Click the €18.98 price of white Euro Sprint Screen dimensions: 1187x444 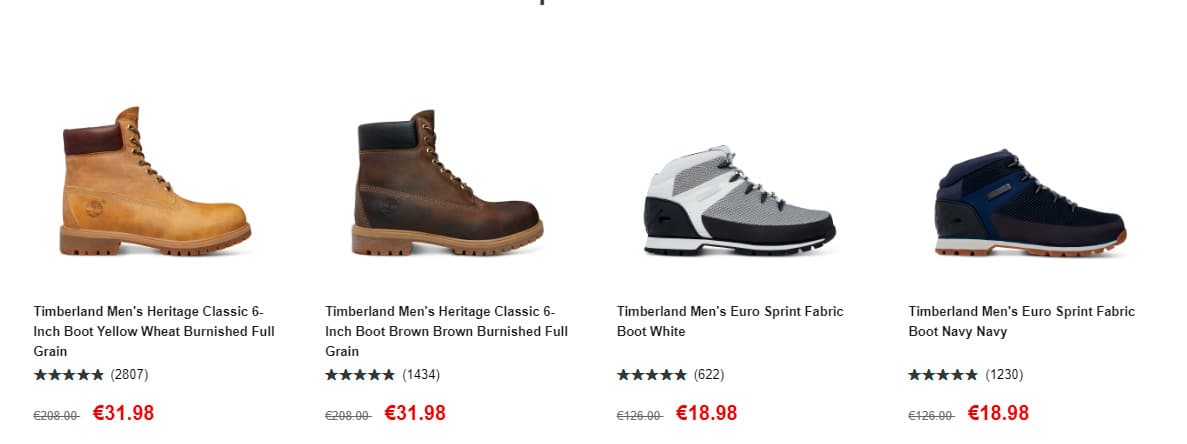pos(706,413)
